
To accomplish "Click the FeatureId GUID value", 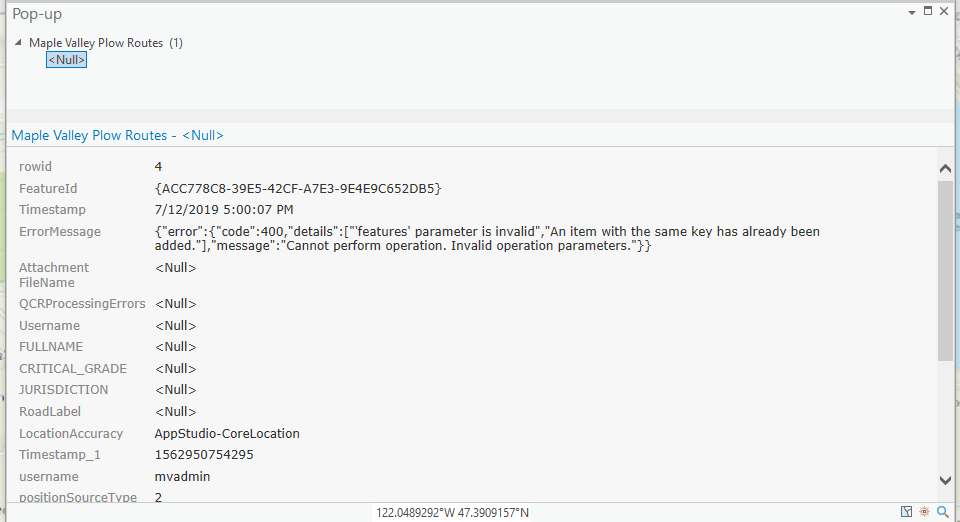I will click(297, 188).
